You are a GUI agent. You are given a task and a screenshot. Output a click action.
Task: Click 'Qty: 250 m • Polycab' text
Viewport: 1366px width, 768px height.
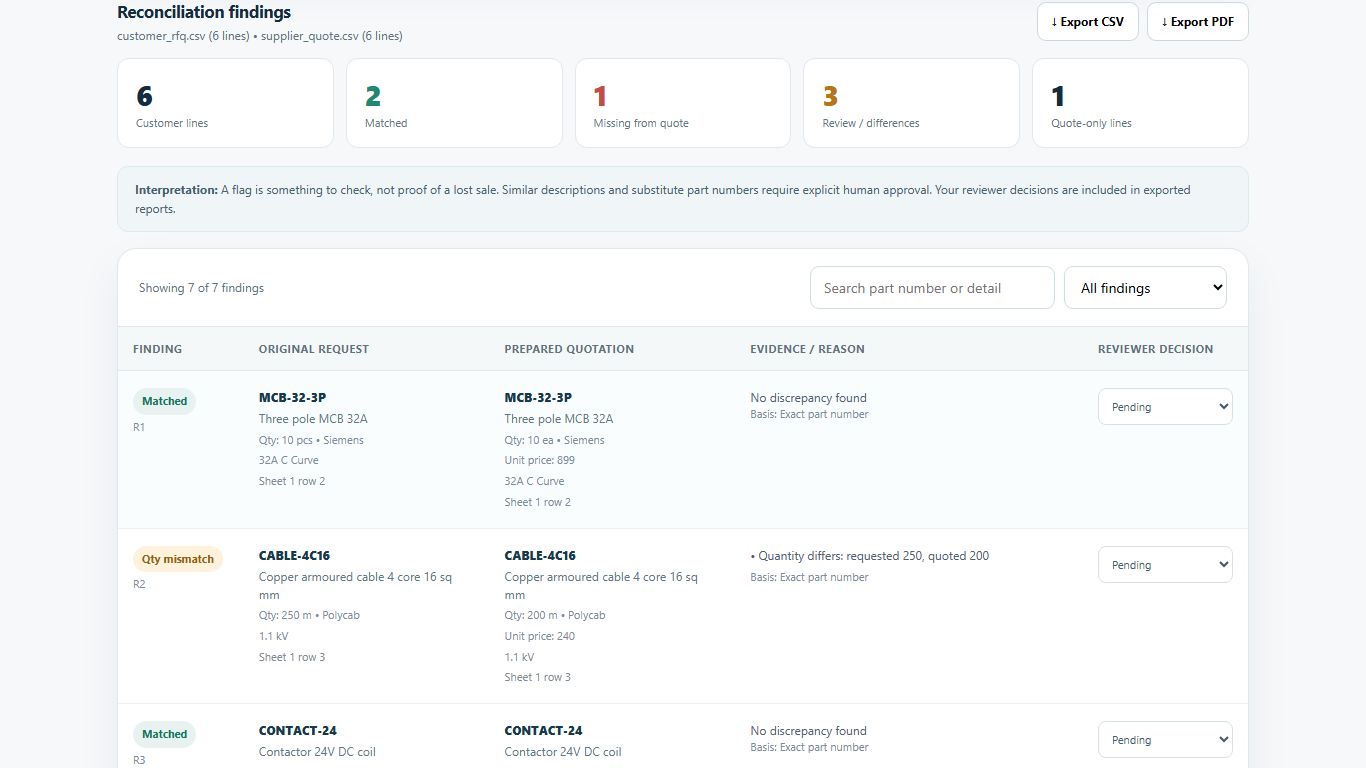click(309, 616)
